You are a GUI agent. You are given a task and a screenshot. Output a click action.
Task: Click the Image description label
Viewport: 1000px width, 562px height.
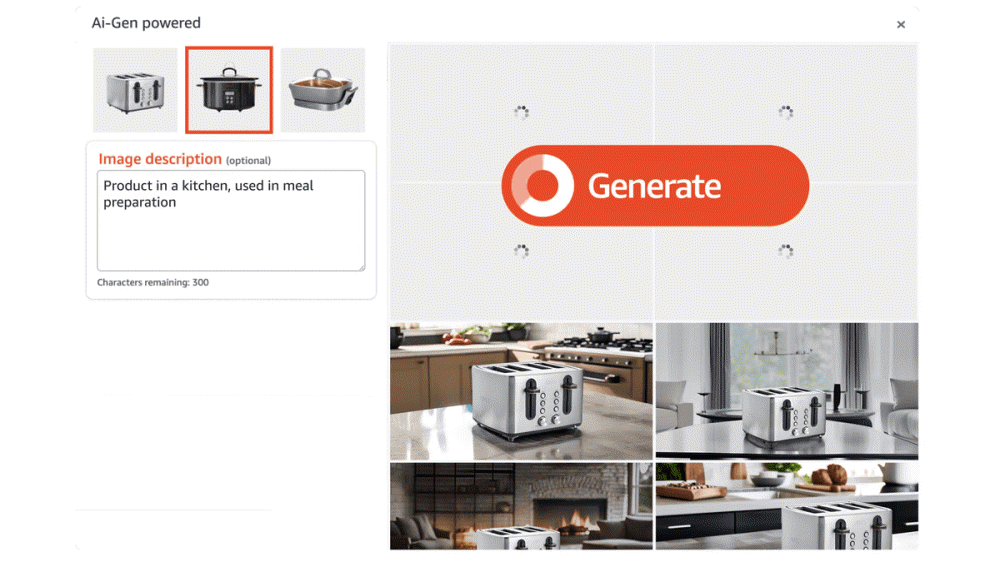(x=160, y=159)
